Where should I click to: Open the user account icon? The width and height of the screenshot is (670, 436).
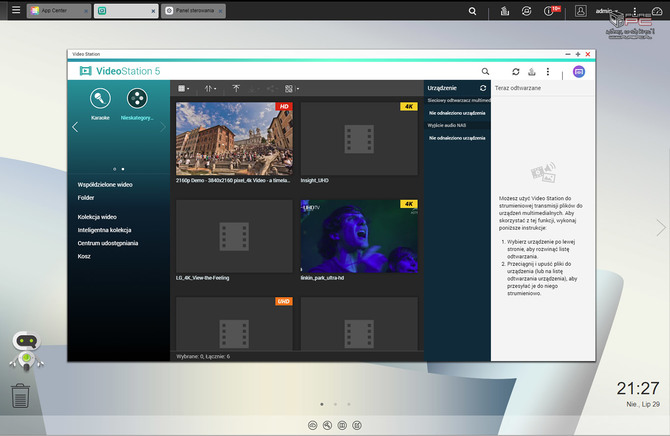coord(580,11)
